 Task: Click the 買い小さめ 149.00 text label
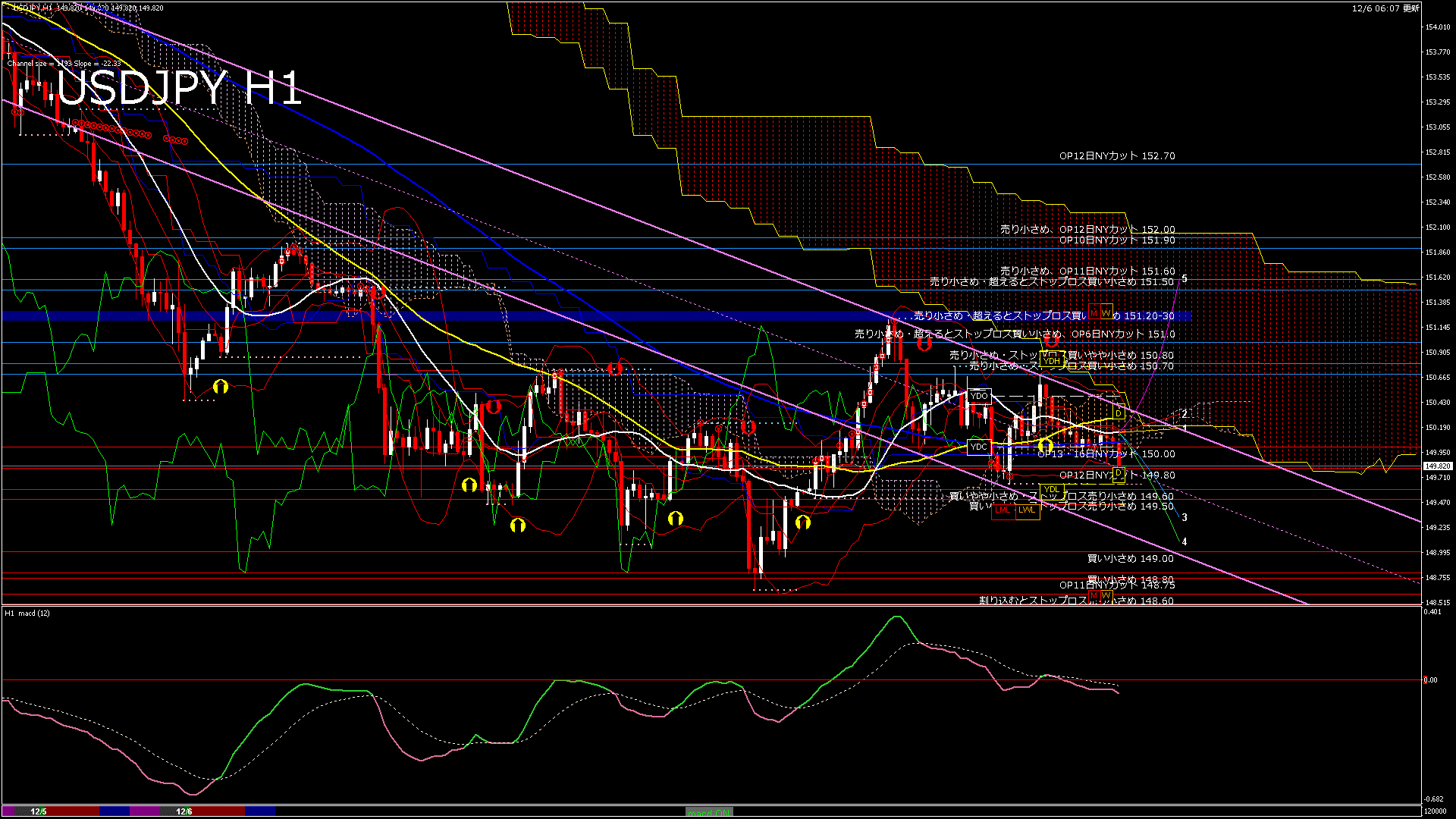(x=1130, y=559)
